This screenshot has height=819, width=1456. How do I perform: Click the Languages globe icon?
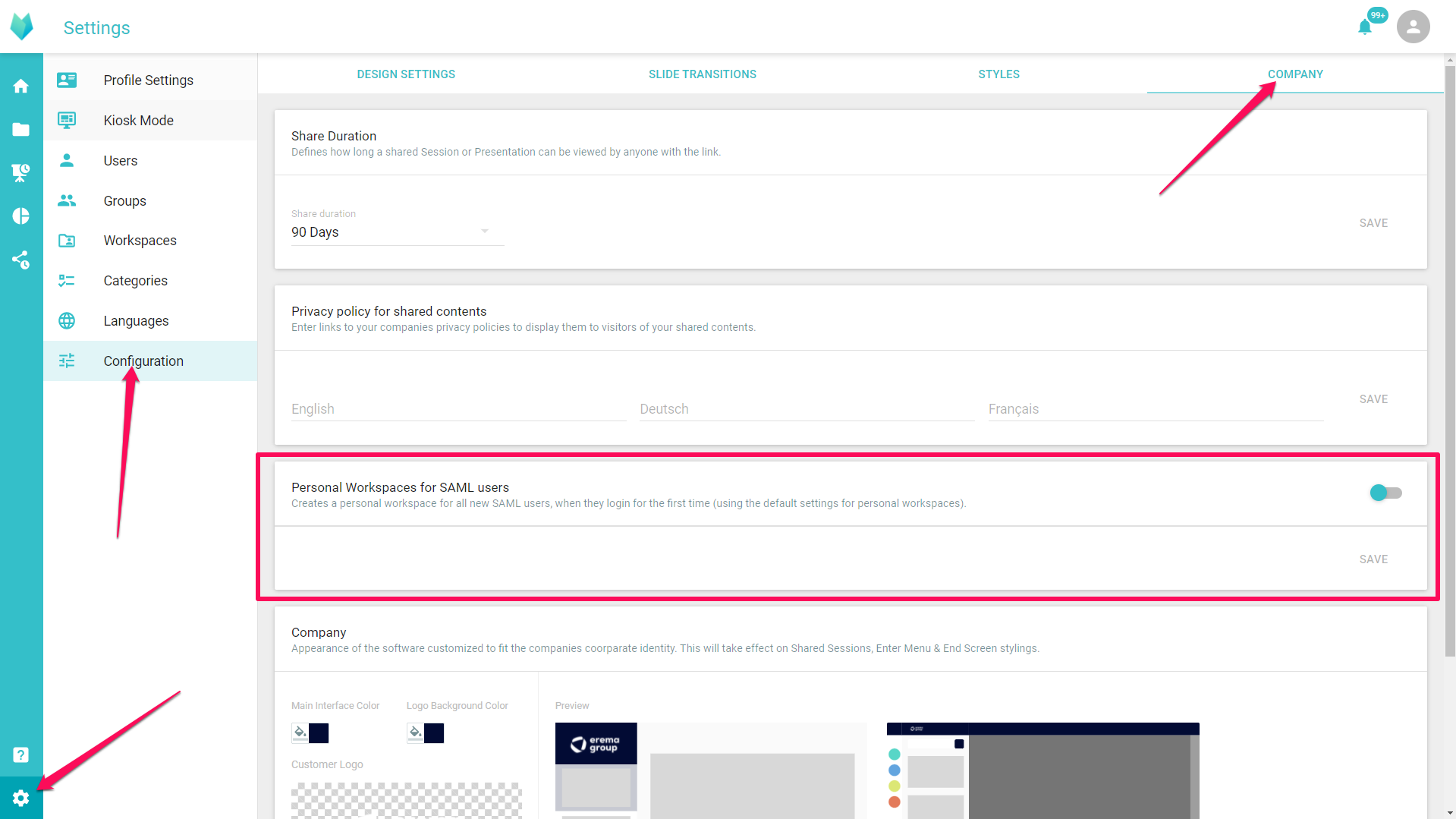(x=67, y=321)
